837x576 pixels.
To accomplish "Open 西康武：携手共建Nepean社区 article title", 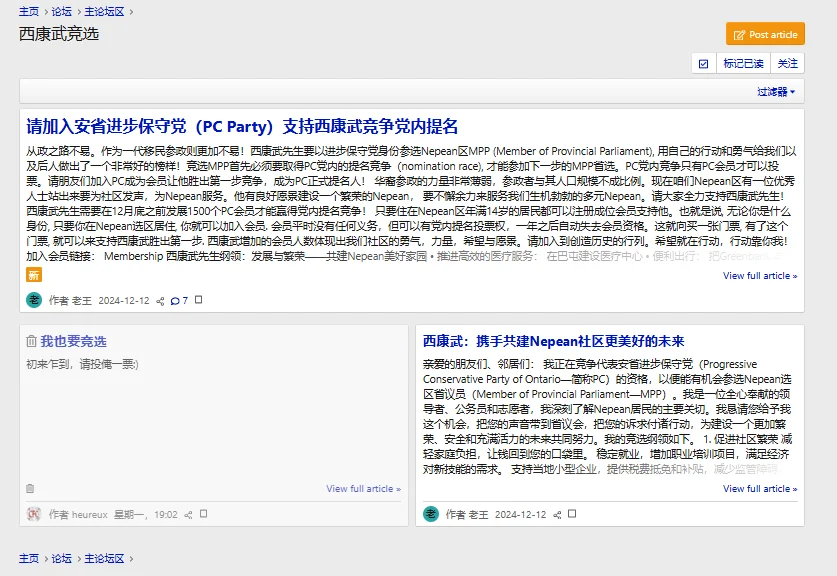I will pyautogui.click(x=554, y=341).
